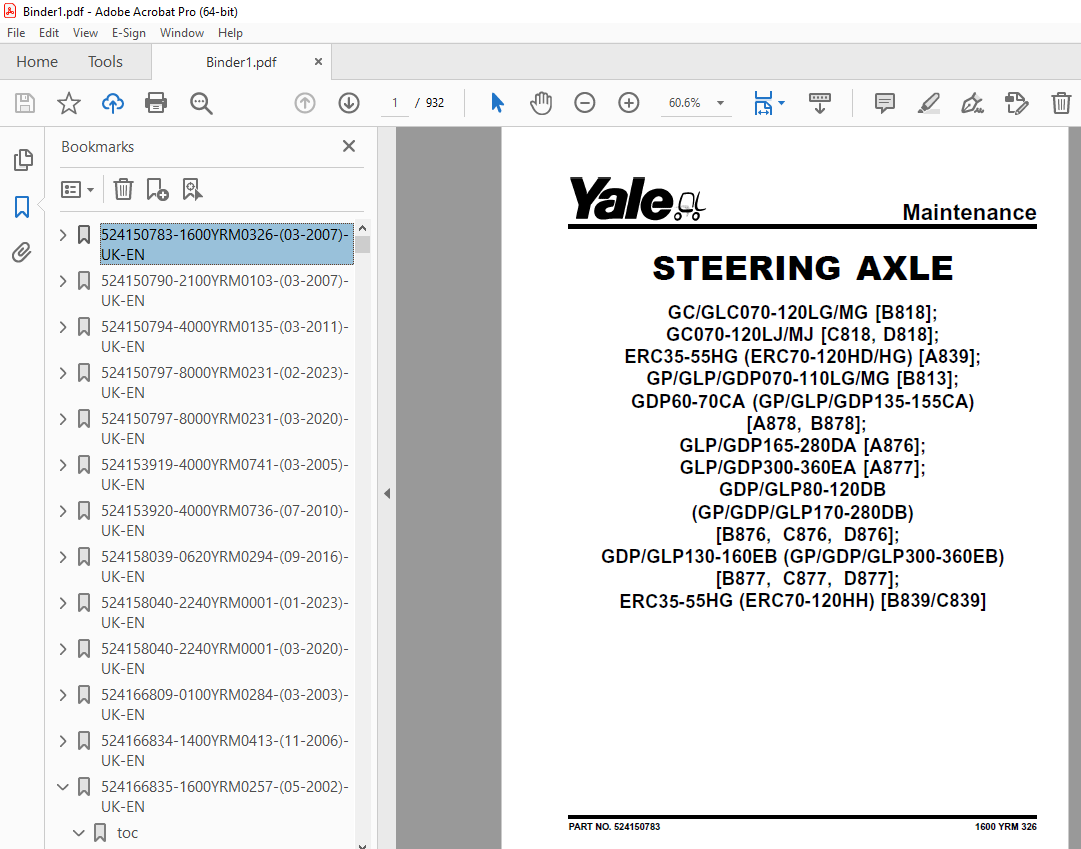Expand bookmark 524166834-1400YRM0413
The height and width of the screenshot is (849, 1081).
[63, 741]
